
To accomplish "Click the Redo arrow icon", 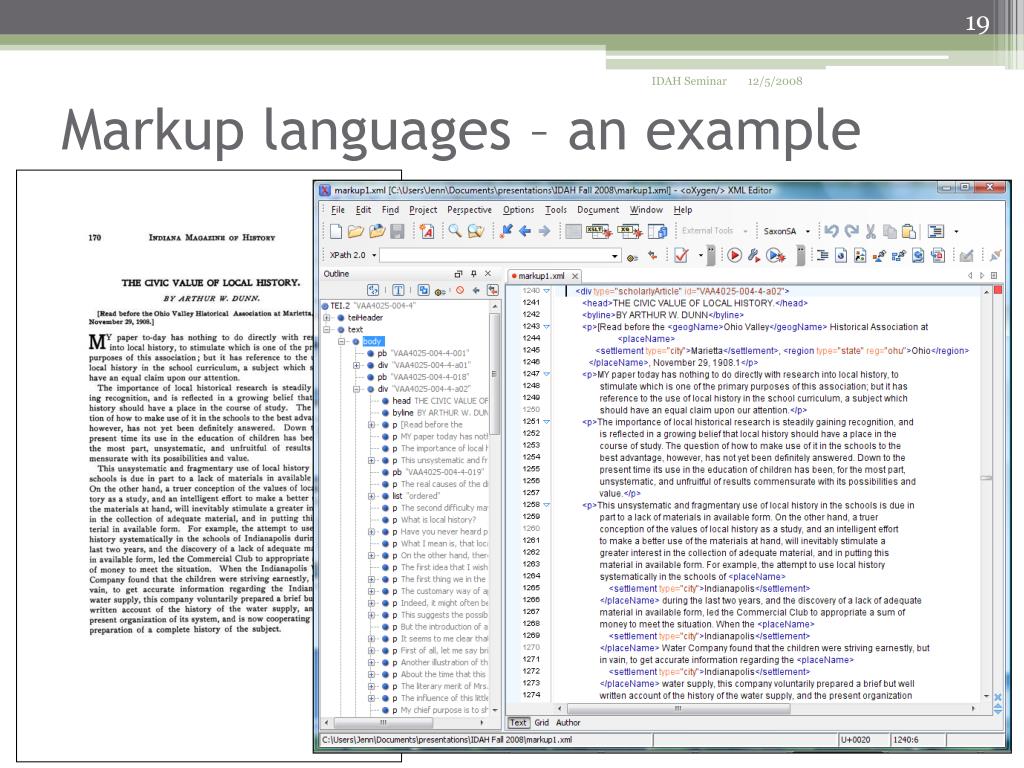I will (x=852, y=231).
